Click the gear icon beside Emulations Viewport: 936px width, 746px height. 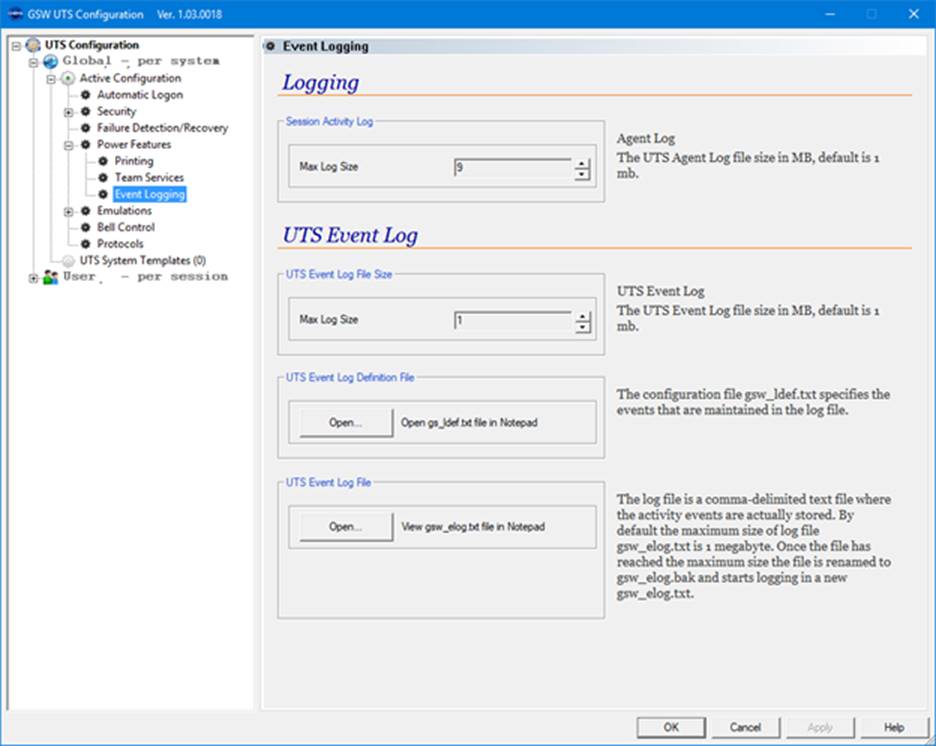coord(85,211)
